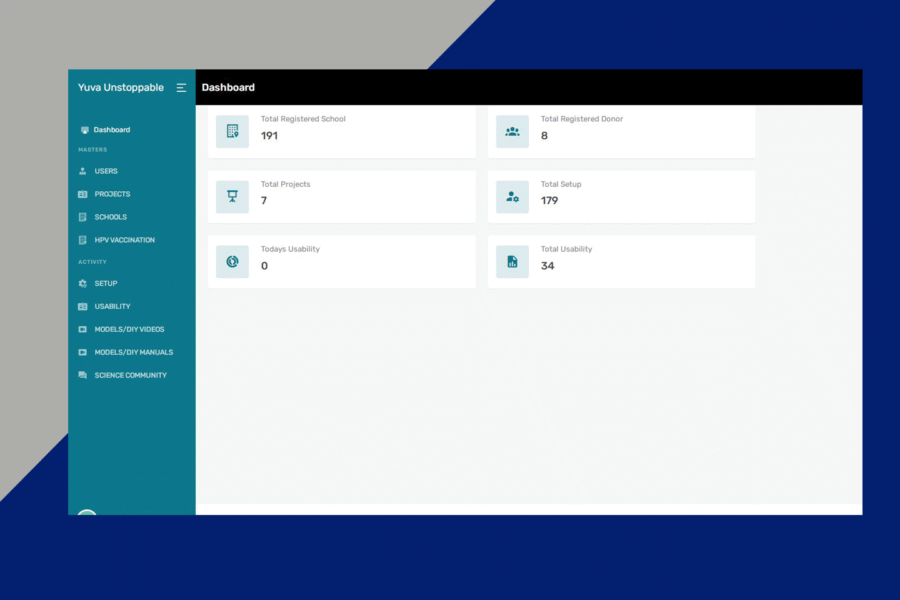Click the Total Registered School building icon

pos(232,131)
